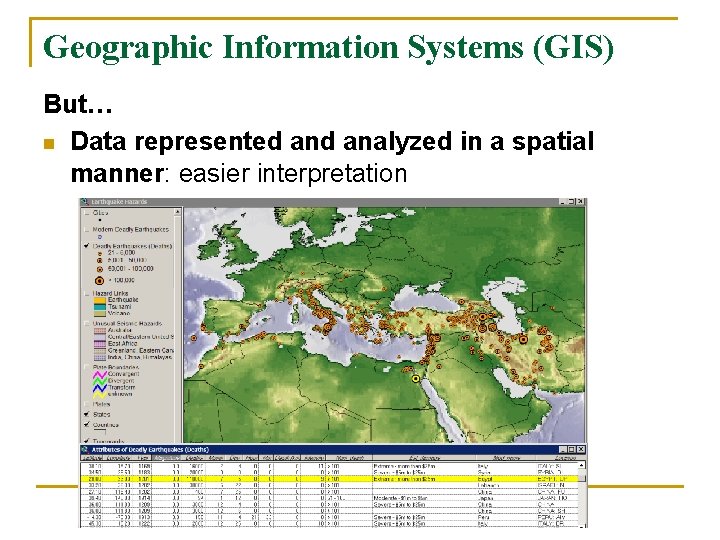Uncheck the Countries layer
This screenshot has width=720, height=540.
86,425
